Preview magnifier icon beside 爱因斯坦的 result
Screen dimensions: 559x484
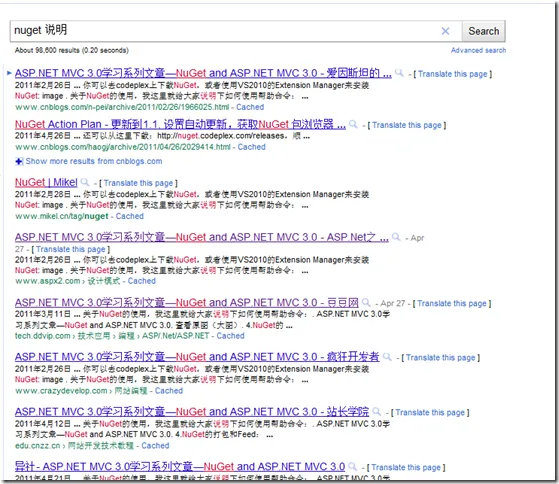click(399, 73)
